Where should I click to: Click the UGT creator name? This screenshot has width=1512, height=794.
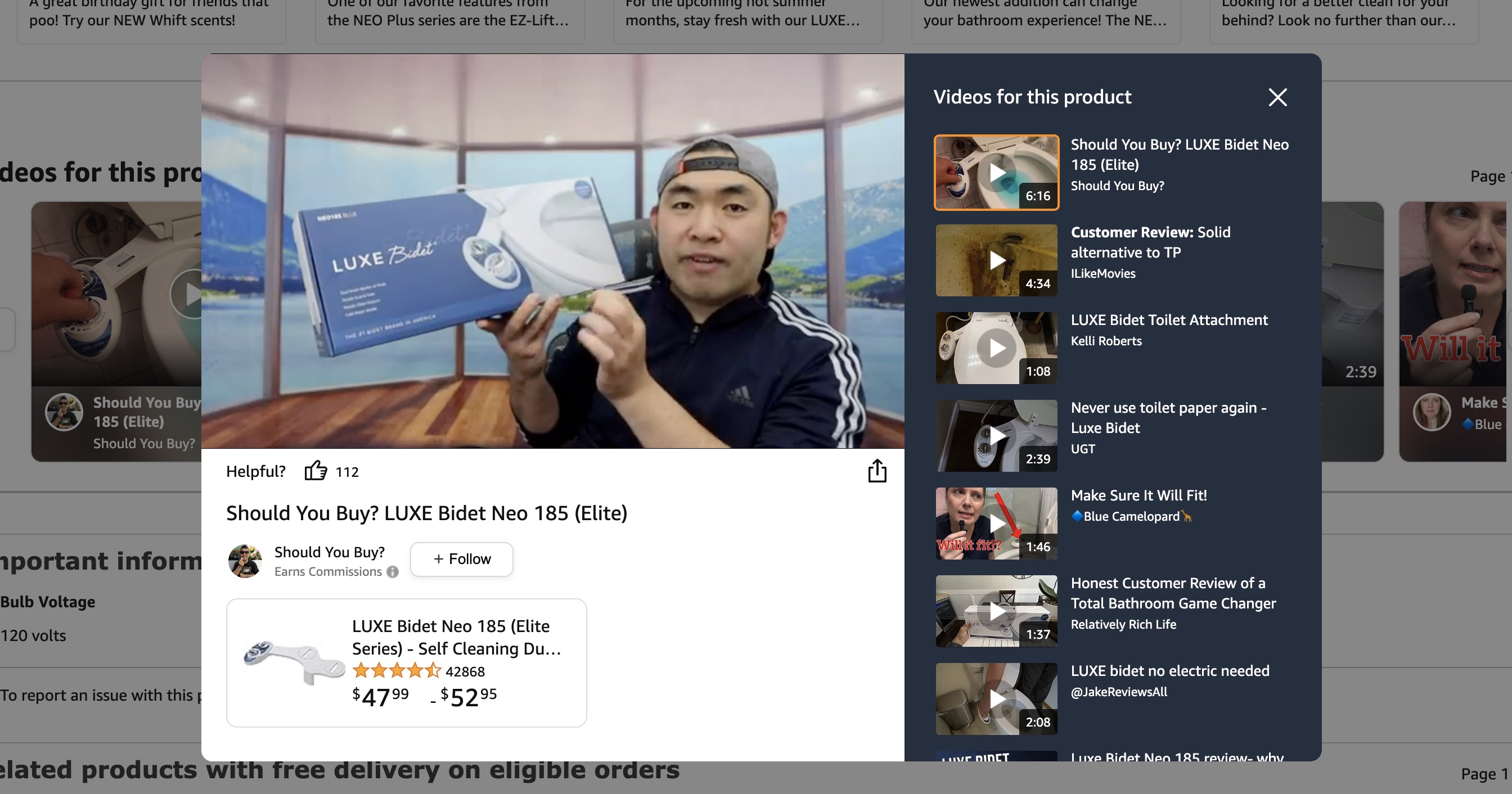click(1082, 449)
